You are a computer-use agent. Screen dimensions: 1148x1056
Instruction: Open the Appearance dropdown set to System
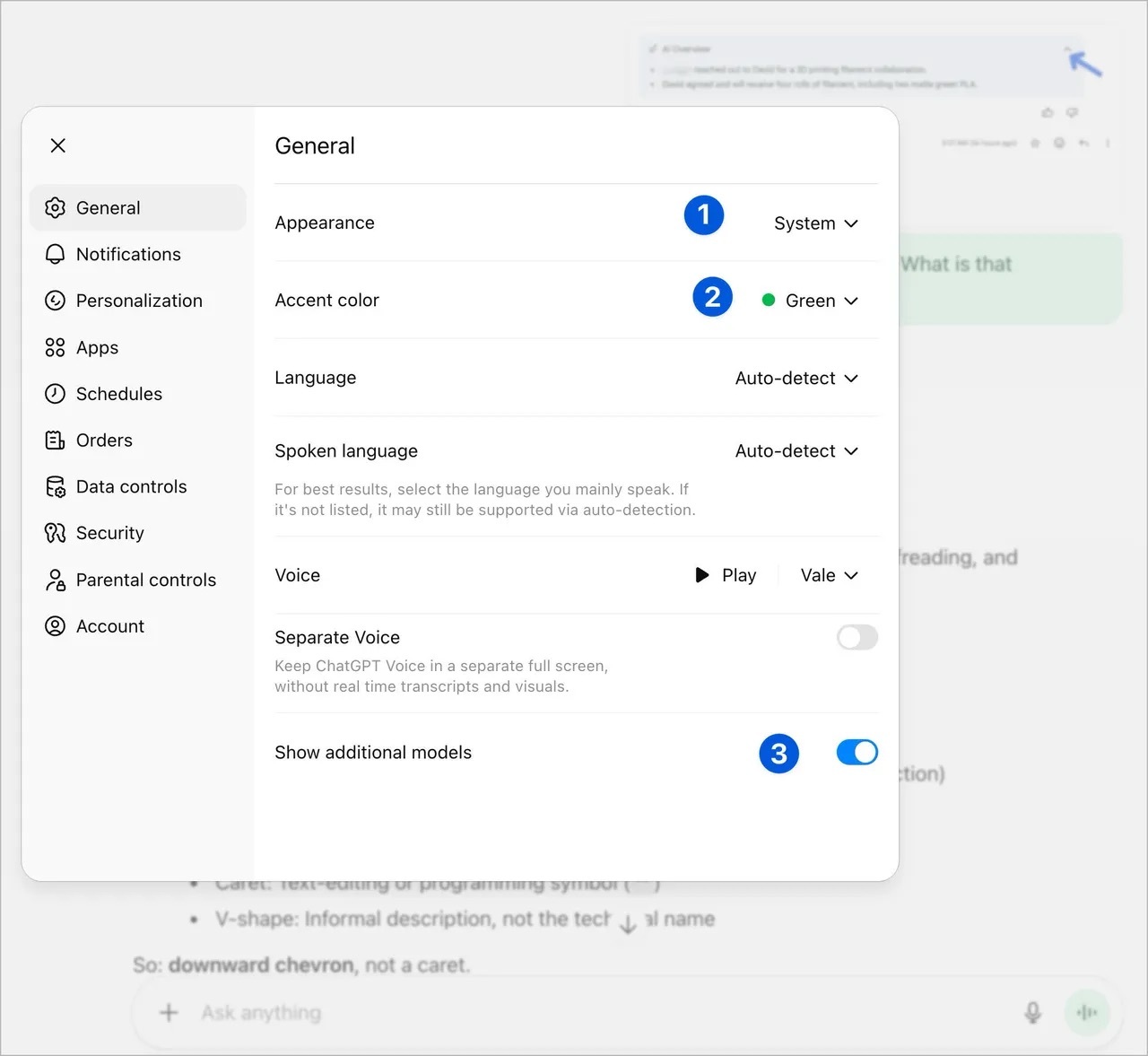(x=814, y=223)
